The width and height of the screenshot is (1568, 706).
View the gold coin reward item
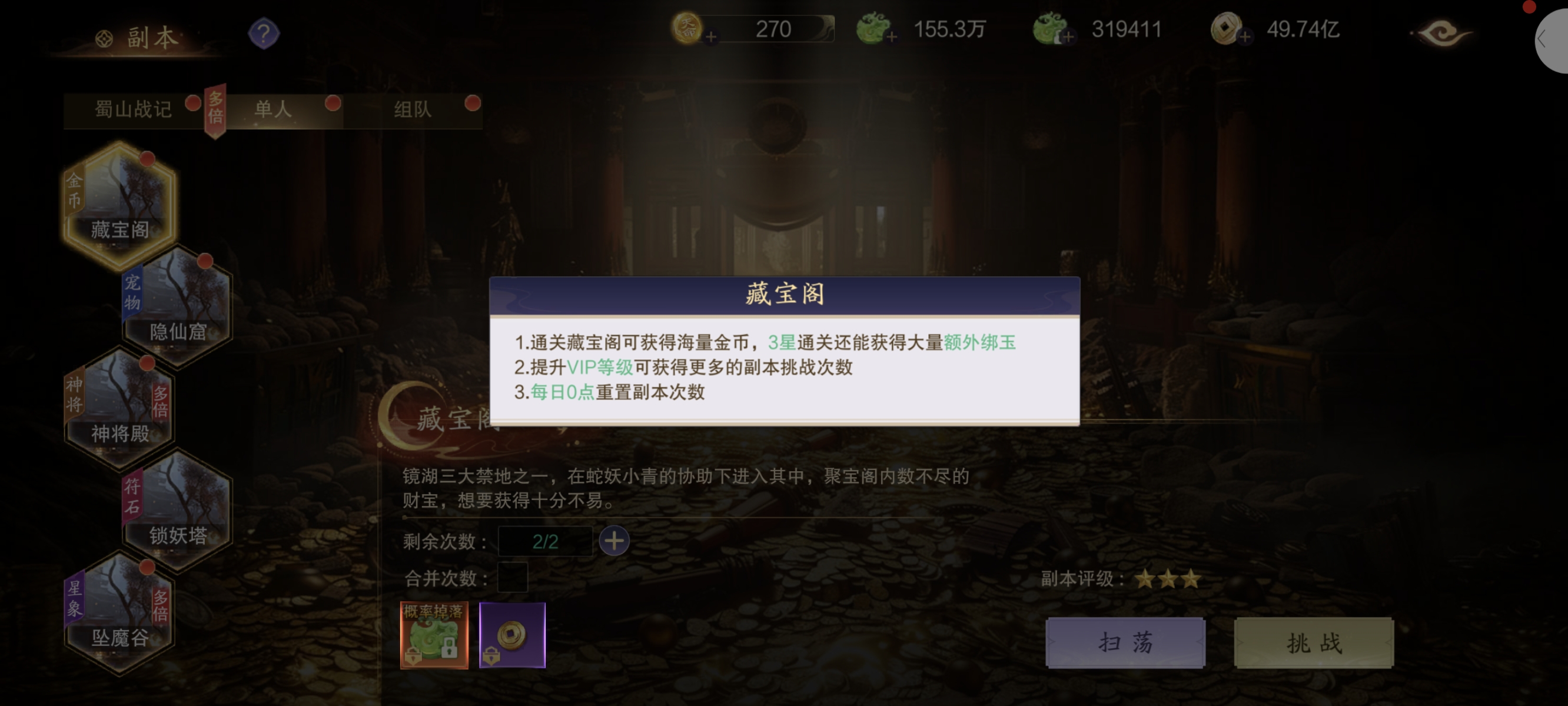pos(512,635)
